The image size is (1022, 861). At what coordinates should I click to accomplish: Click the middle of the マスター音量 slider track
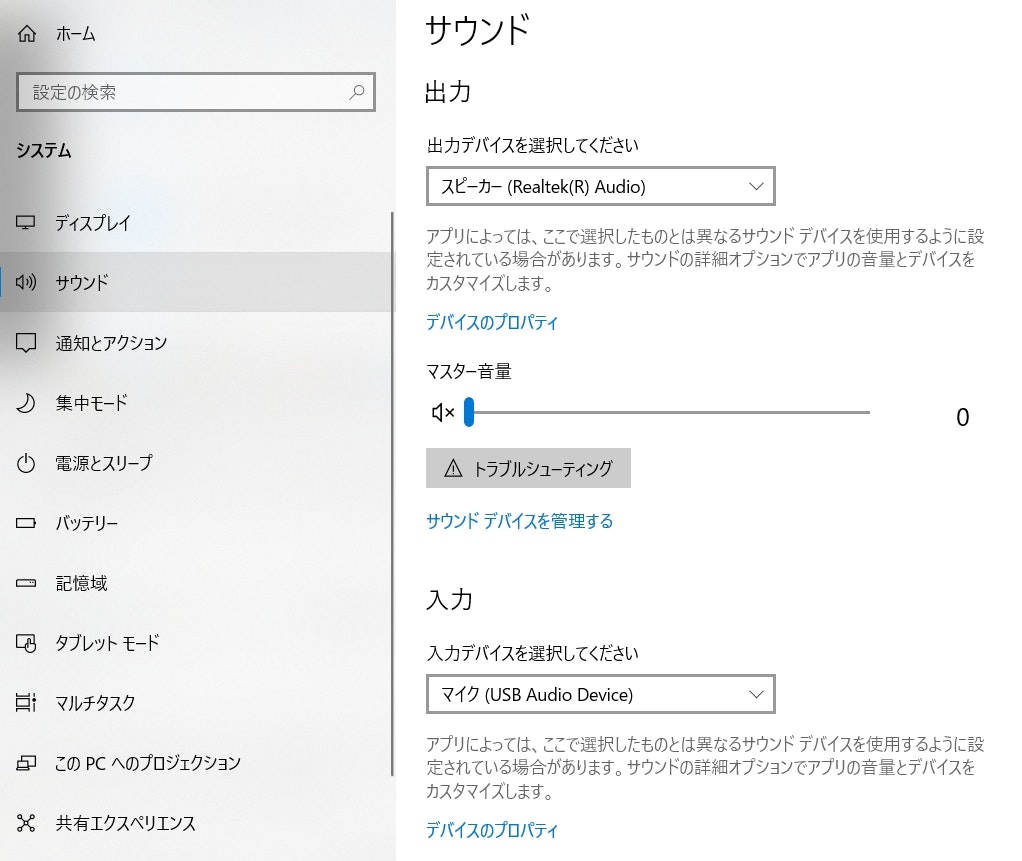[x=667, y=412]
